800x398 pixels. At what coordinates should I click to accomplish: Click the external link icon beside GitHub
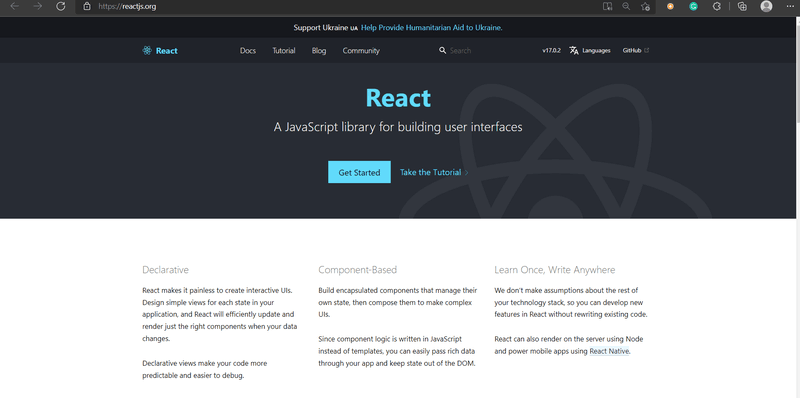pos(647,51)
